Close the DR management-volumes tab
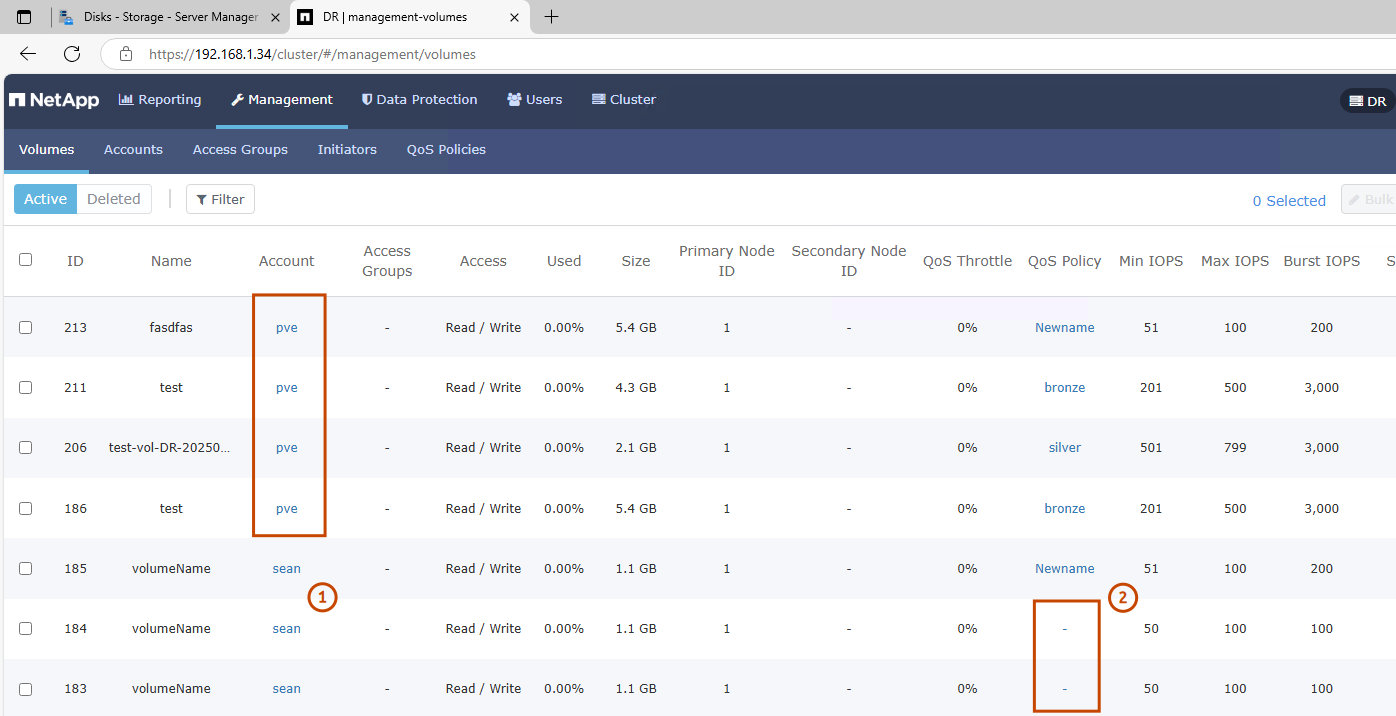This screenshot has width=1396, height=716. point(514,17)
